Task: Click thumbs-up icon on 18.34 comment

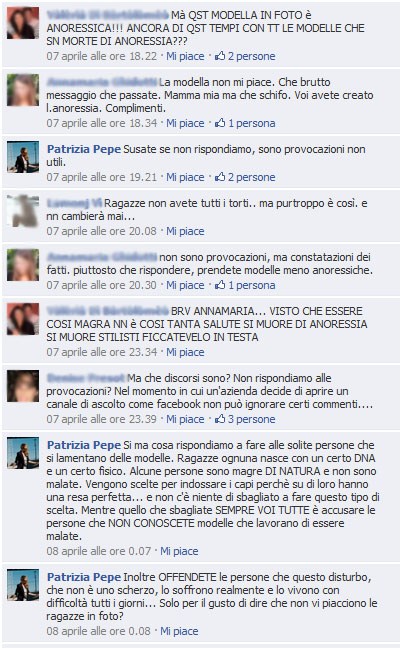Action: 220,123
